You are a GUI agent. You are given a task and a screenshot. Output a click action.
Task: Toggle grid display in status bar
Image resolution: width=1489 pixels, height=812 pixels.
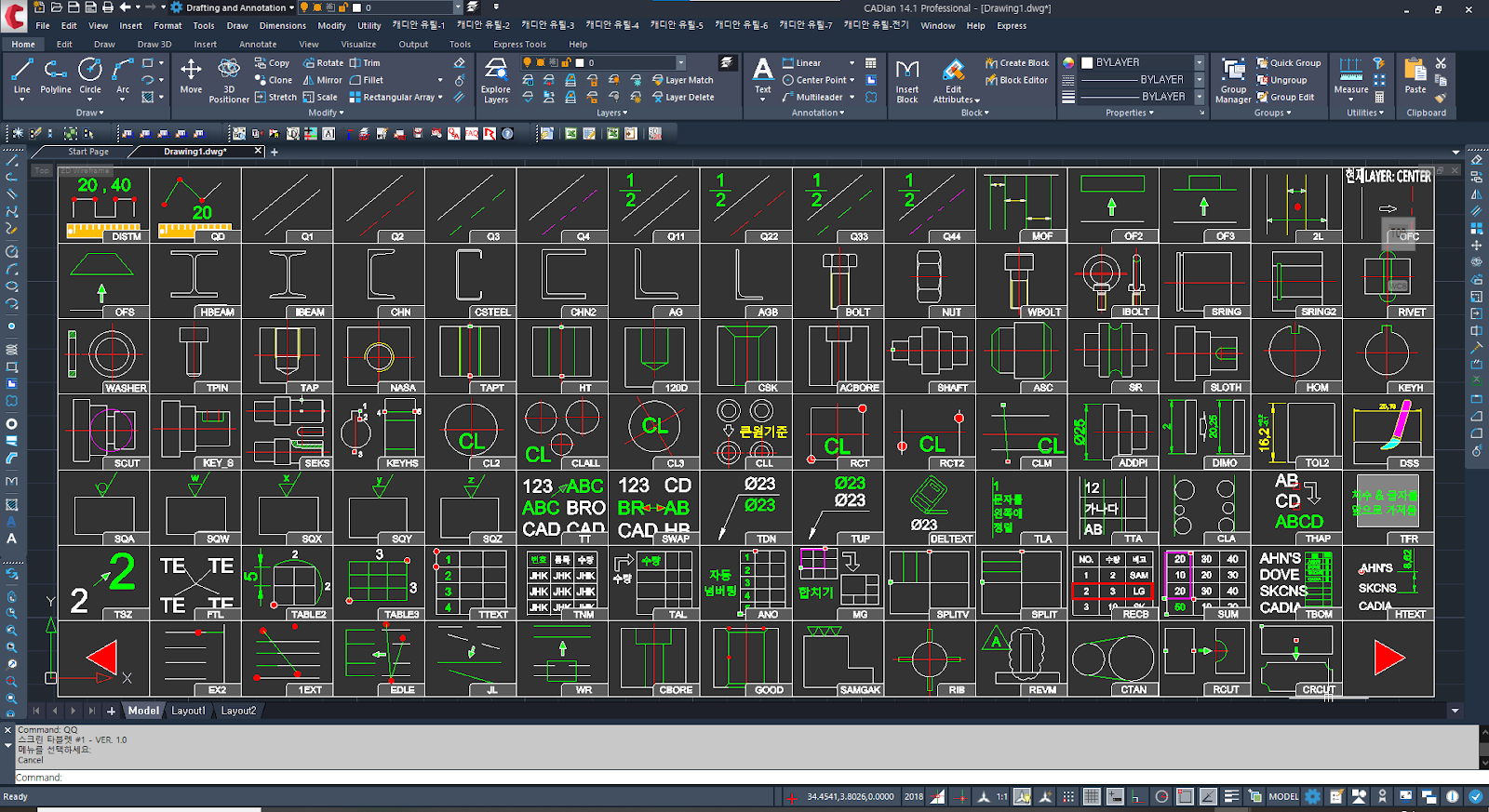tap(1092, 797)
